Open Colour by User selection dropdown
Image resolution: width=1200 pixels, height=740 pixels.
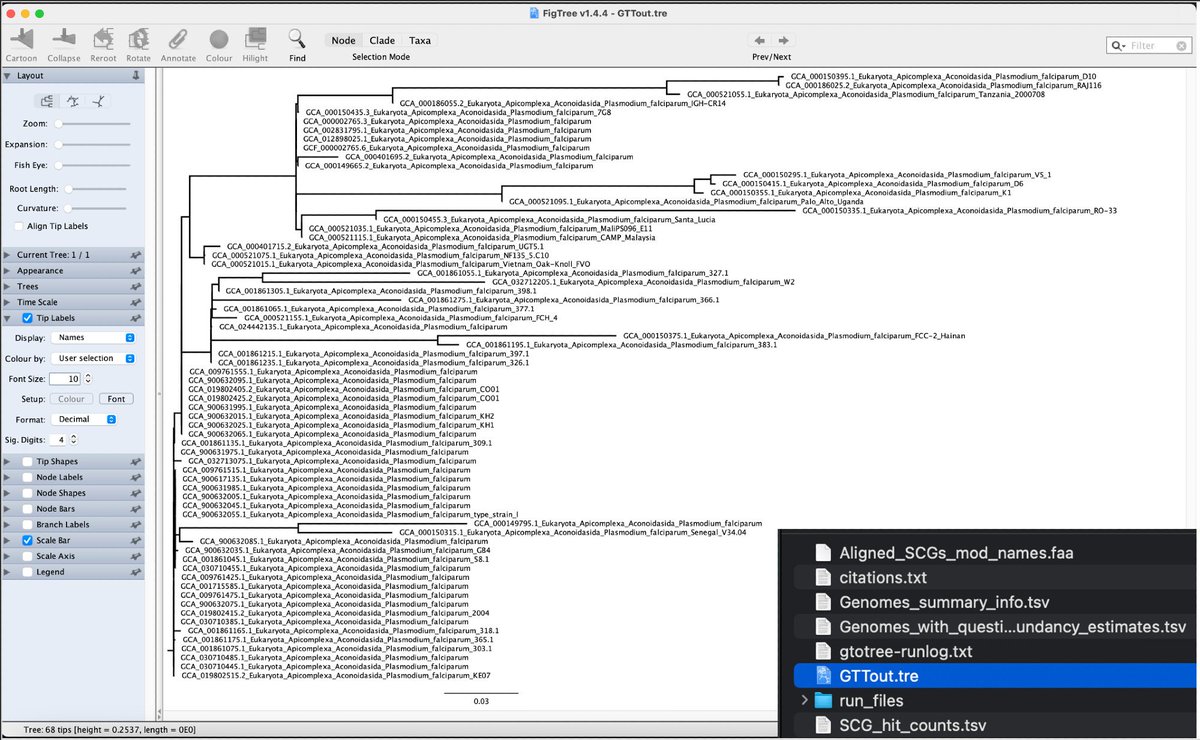click(95, 358)
